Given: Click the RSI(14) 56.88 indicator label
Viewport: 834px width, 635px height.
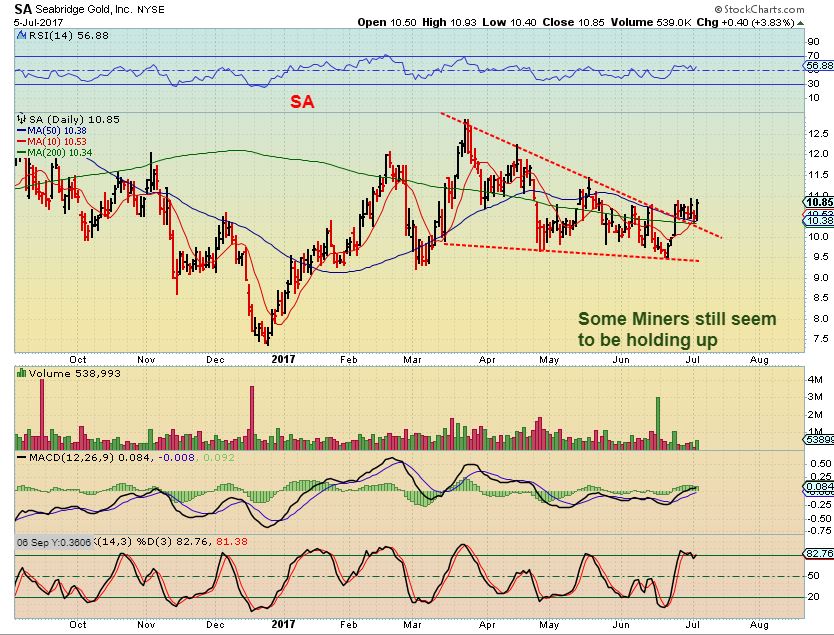Looking at the screenshot, I should tap(69, 36).
